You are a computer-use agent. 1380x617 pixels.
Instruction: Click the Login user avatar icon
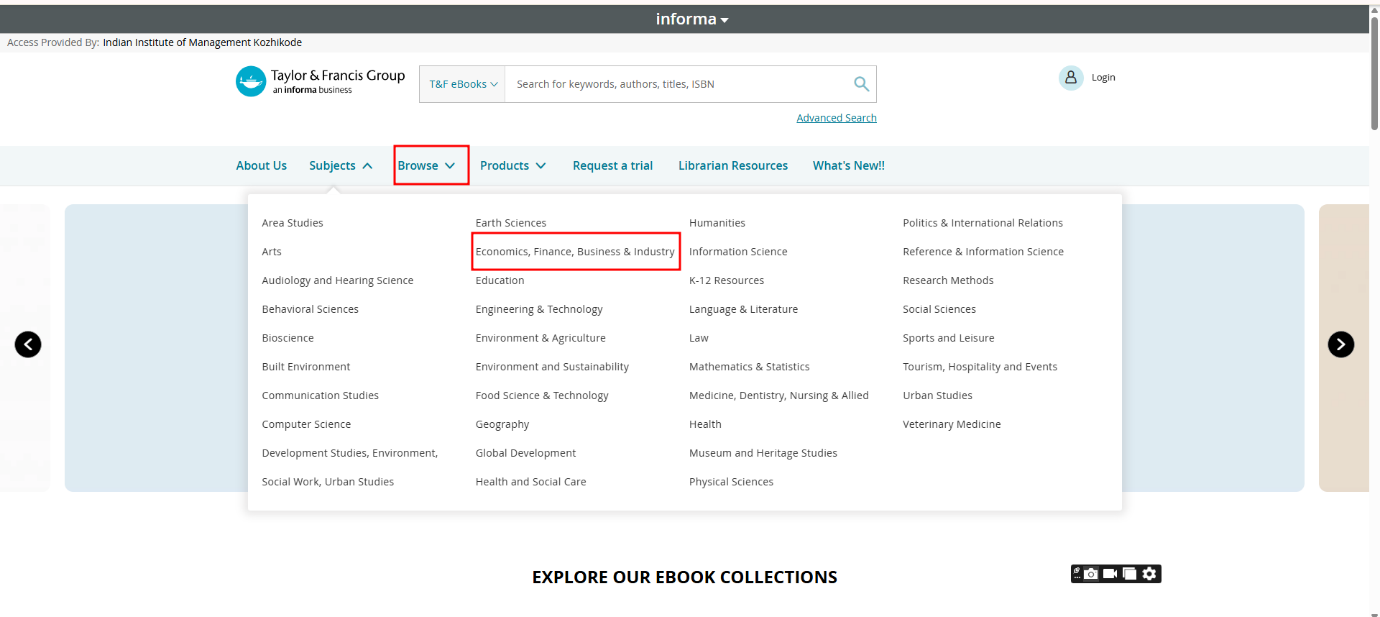(x=1071, y=78)
